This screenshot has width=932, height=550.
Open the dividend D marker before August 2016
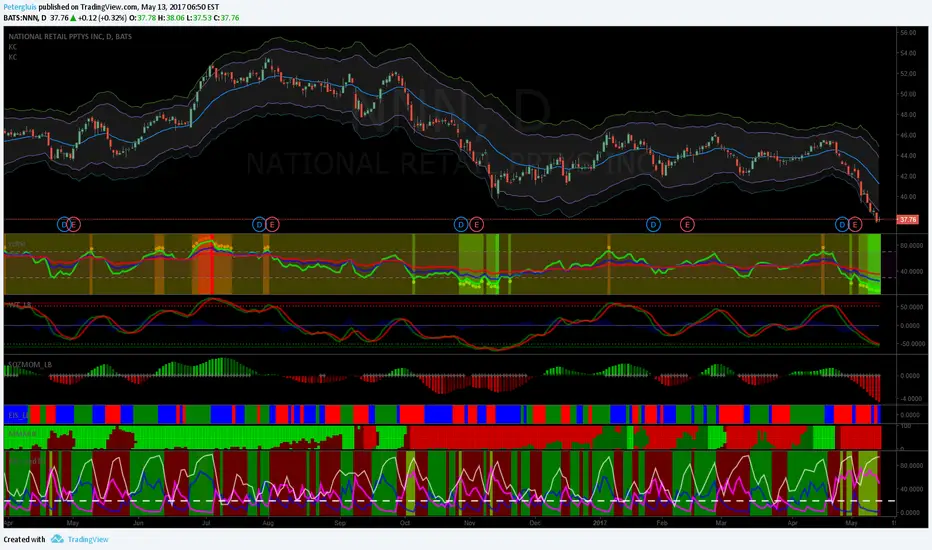pos(259,224)
